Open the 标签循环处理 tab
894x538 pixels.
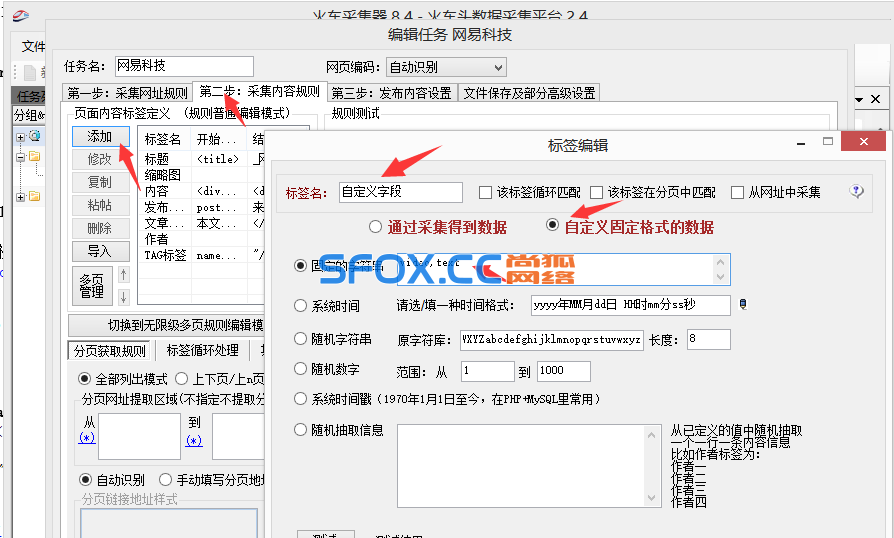(202, 350)
